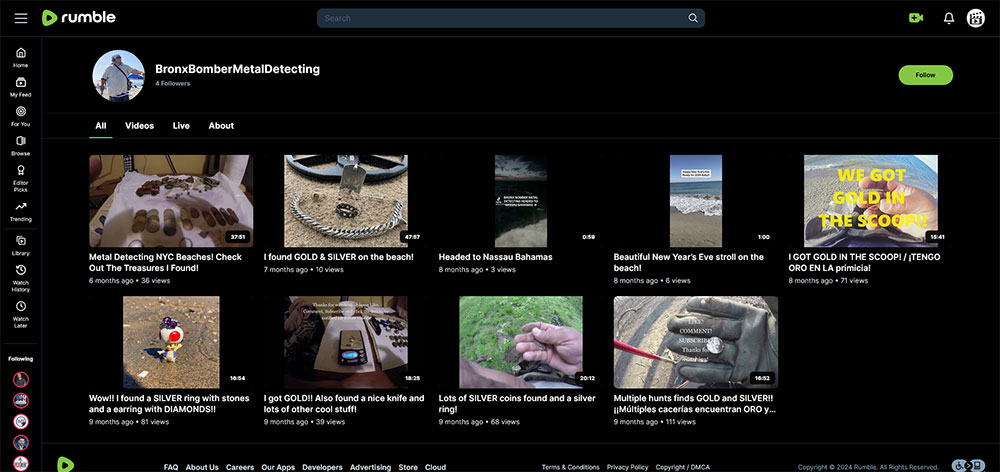Open Metal Detecting NYC Beaches thumbnail
Image resolution: width=1000 pixels, height=472 pixels.
(x=171, y=201)
